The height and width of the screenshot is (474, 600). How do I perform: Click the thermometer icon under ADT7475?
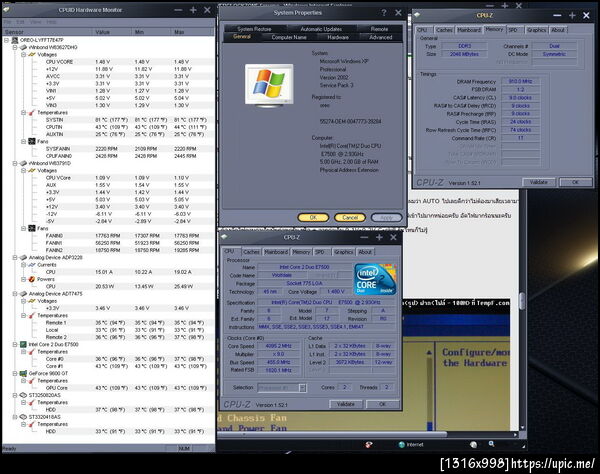click(x=32, y=316)
